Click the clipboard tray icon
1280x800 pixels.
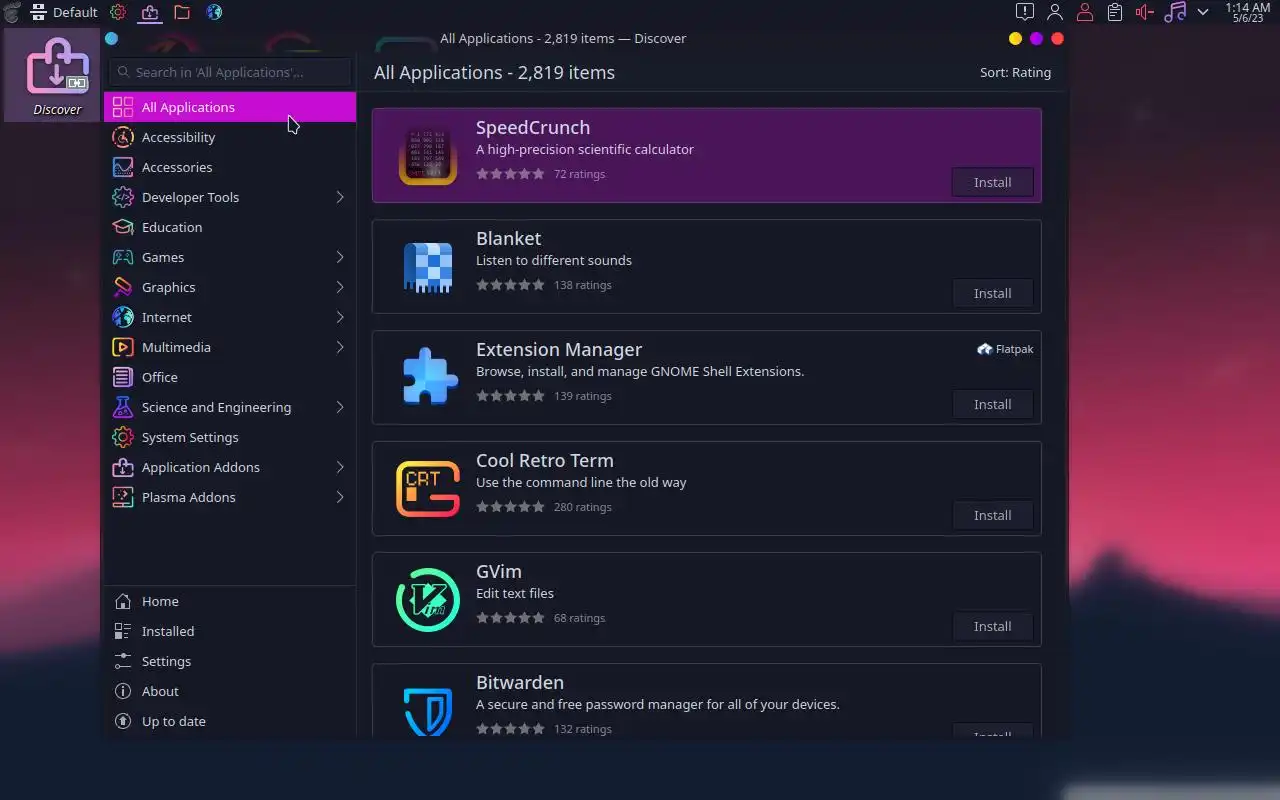coord(1115,12)
